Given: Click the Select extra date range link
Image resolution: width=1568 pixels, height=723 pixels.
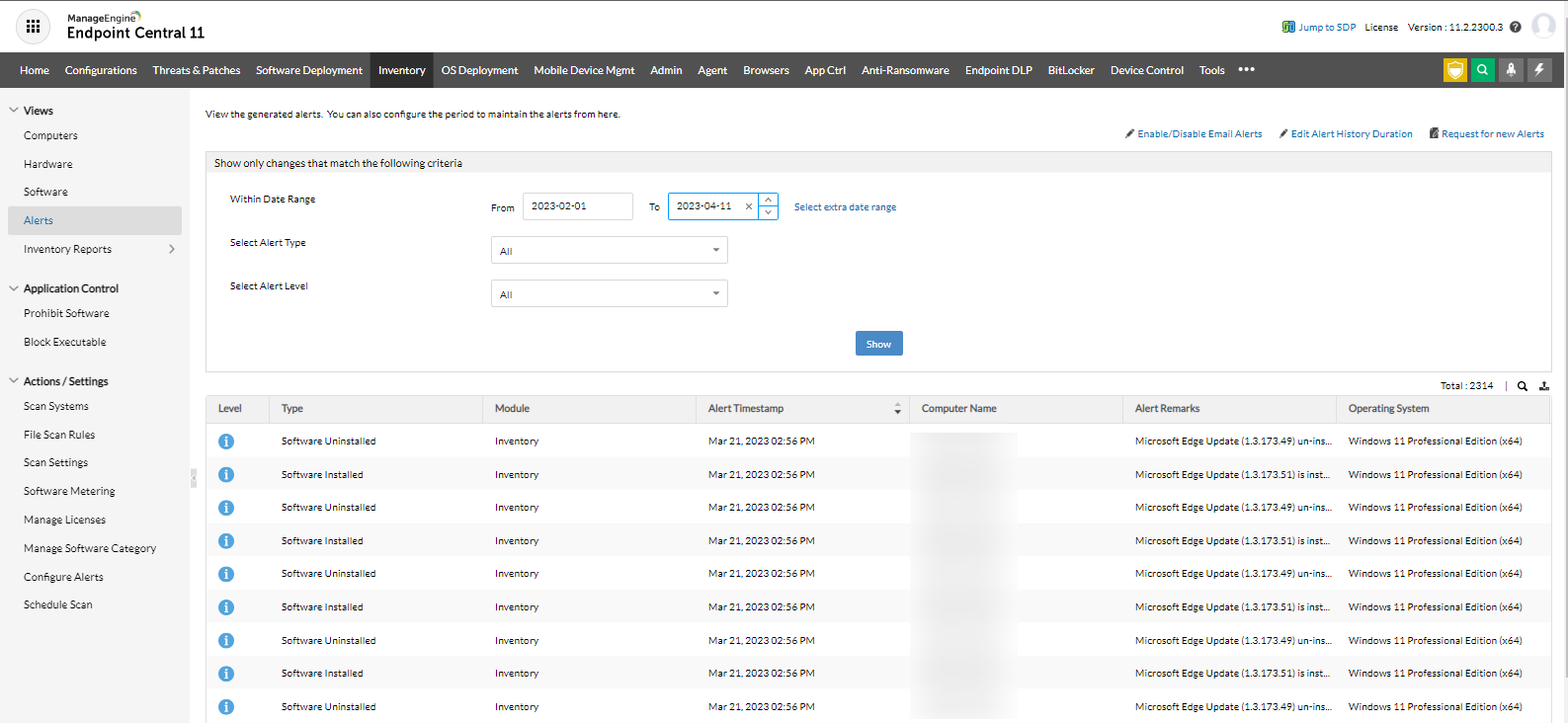Looking at the screenshot, I should pos(846,207).
